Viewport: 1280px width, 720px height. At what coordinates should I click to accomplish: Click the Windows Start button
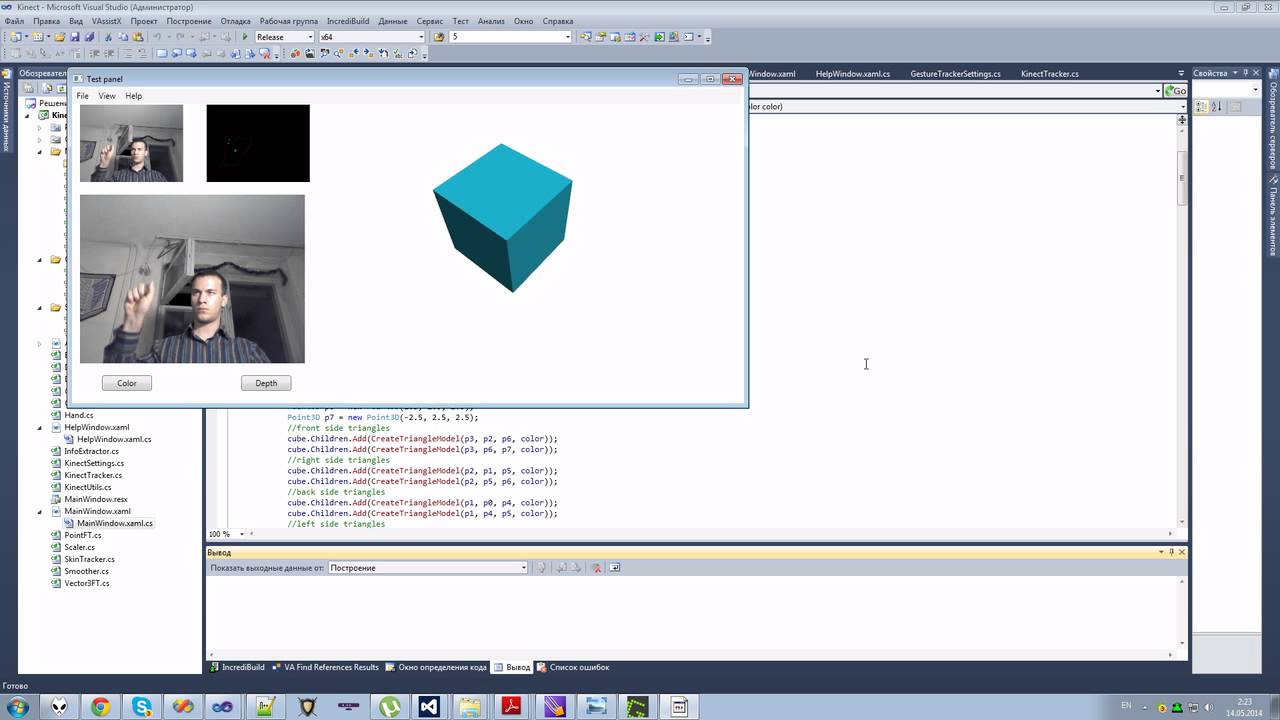(x=19, y=707)
